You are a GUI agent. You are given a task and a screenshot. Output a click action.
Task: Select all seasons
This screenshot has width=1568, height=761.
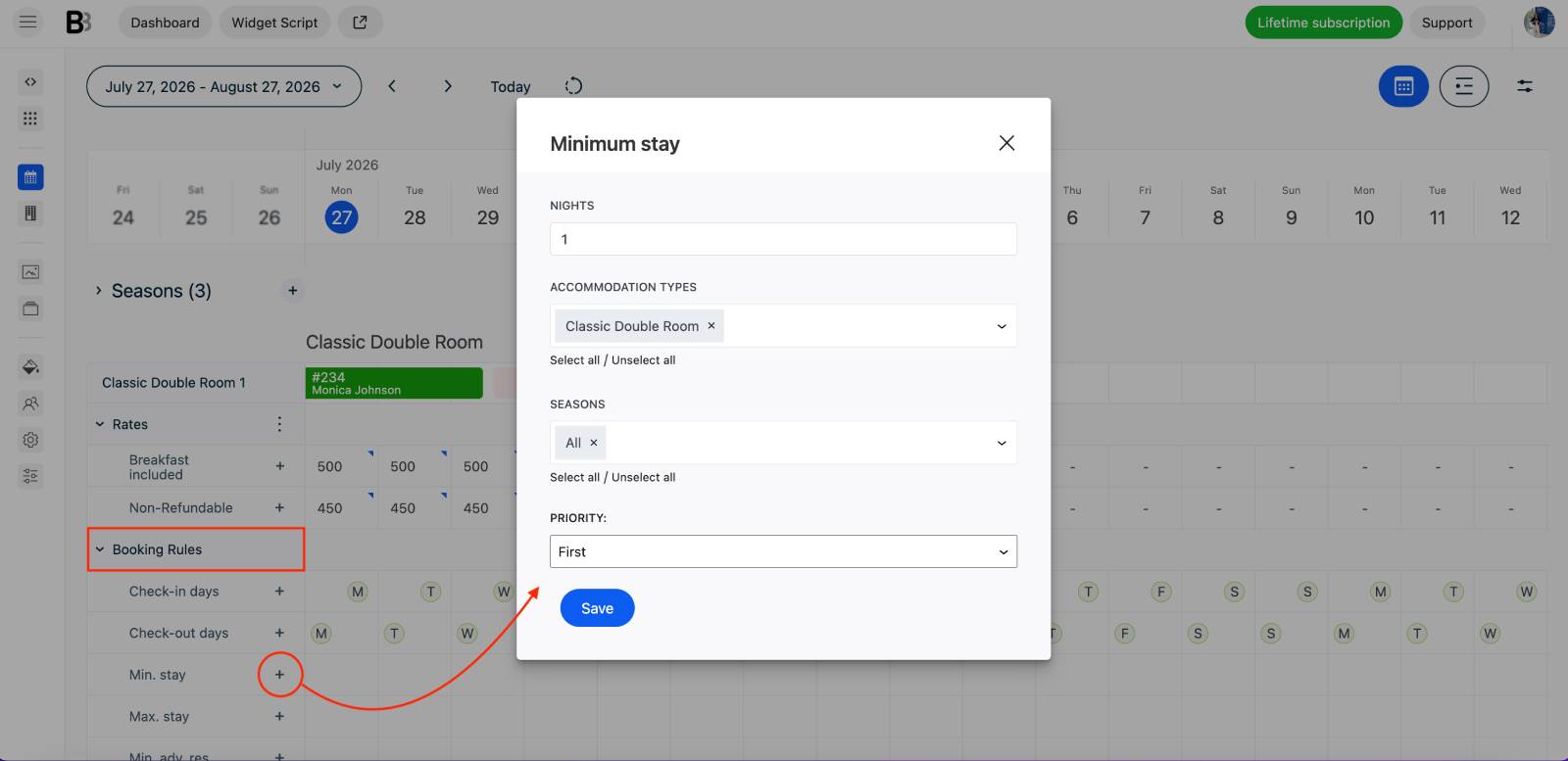[x=574, y=478]
